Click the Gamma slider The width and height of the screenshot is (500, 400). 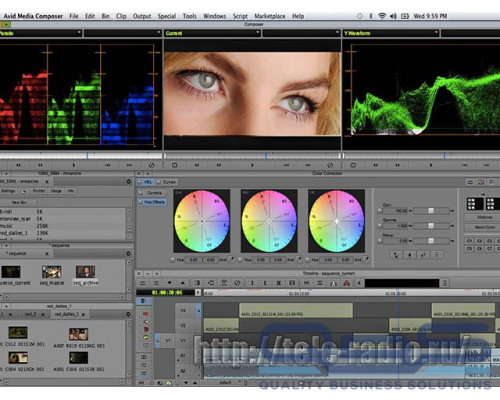pyautogui.click(x=431, y=226)
